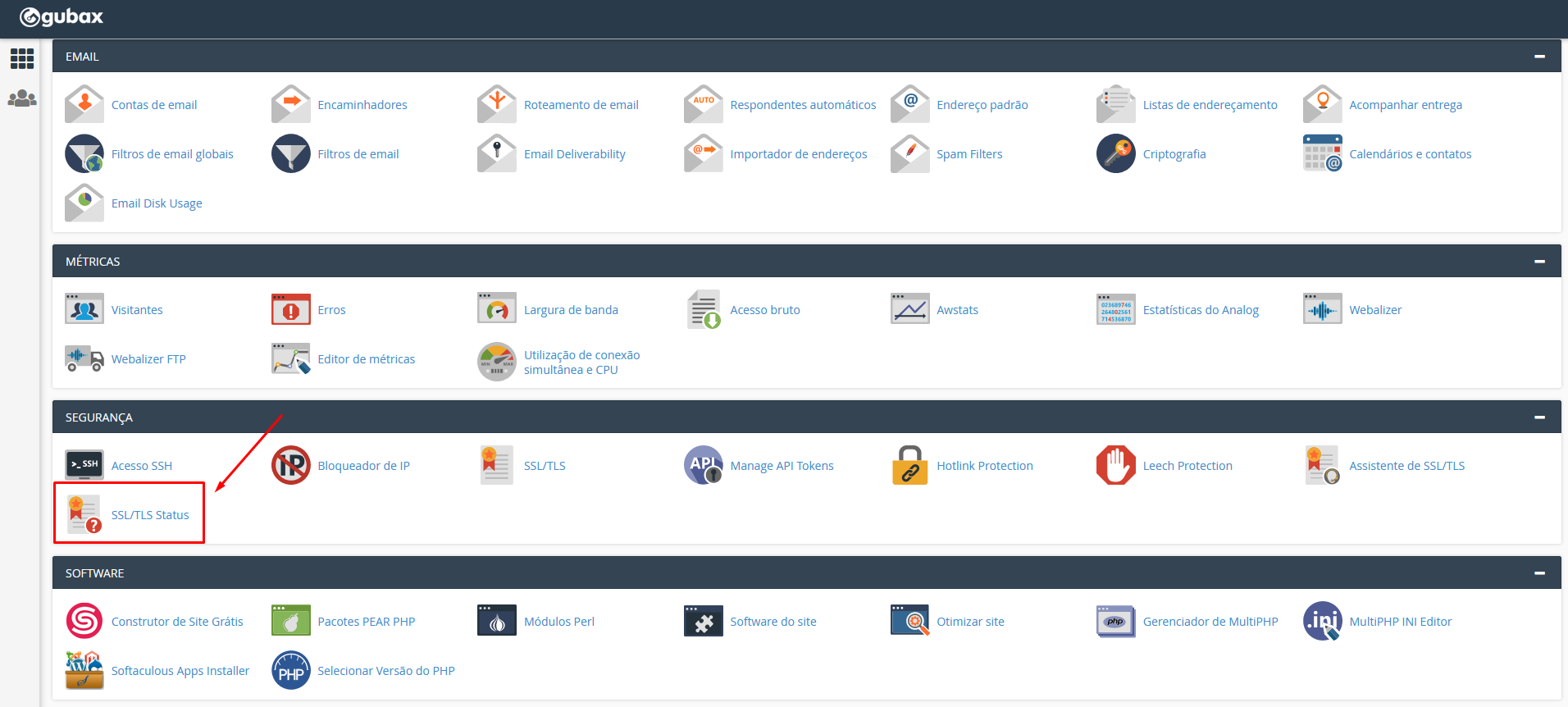Screen dimensions: 1568x707
Task: Click the Hotlink Protection padlock icon
Action: pyautogui.click(x=909, y=465)
